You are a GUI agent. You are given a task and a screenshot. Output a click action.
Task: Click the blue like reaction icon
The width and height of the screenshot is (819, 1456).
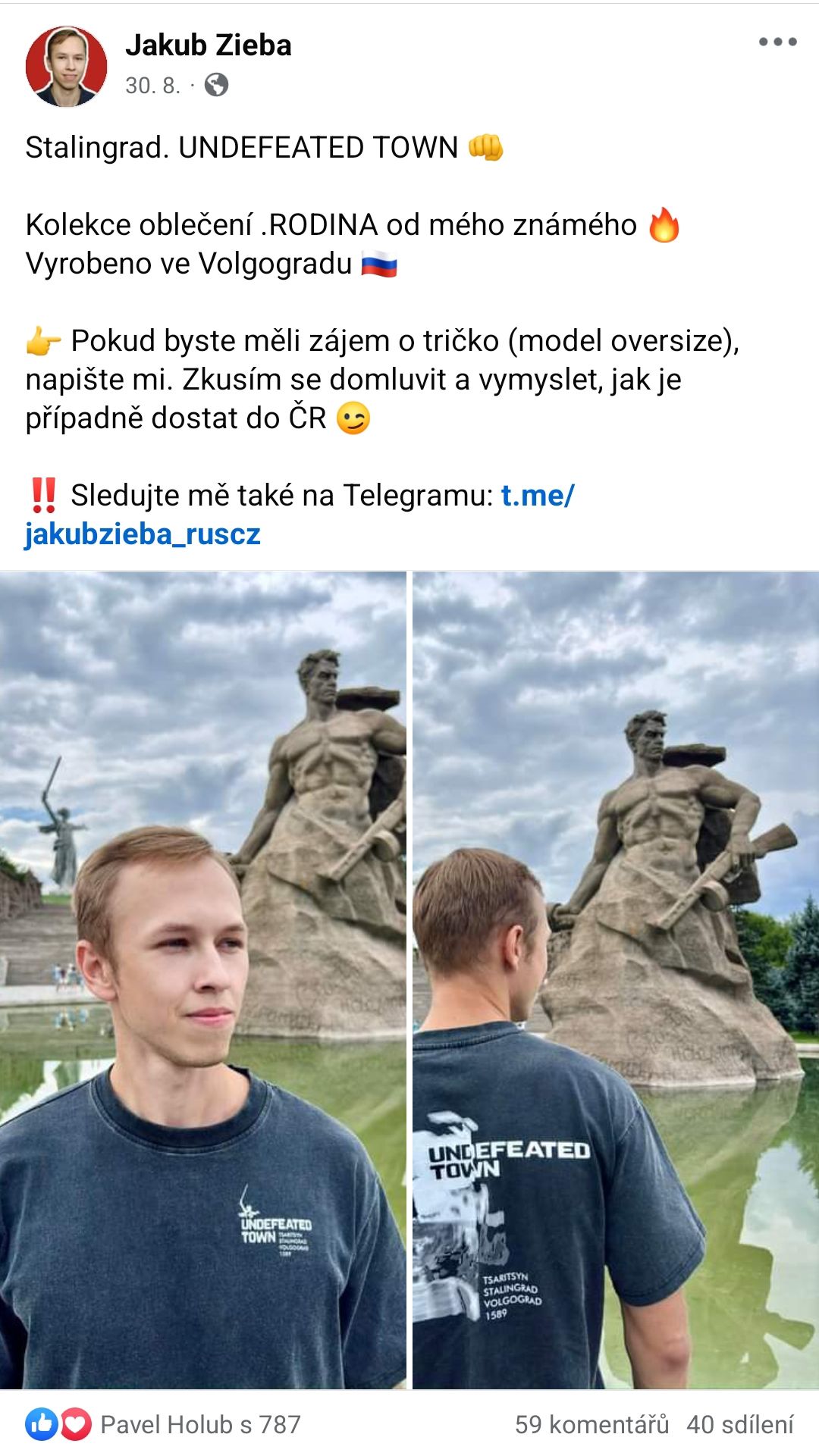point(42,1424)
